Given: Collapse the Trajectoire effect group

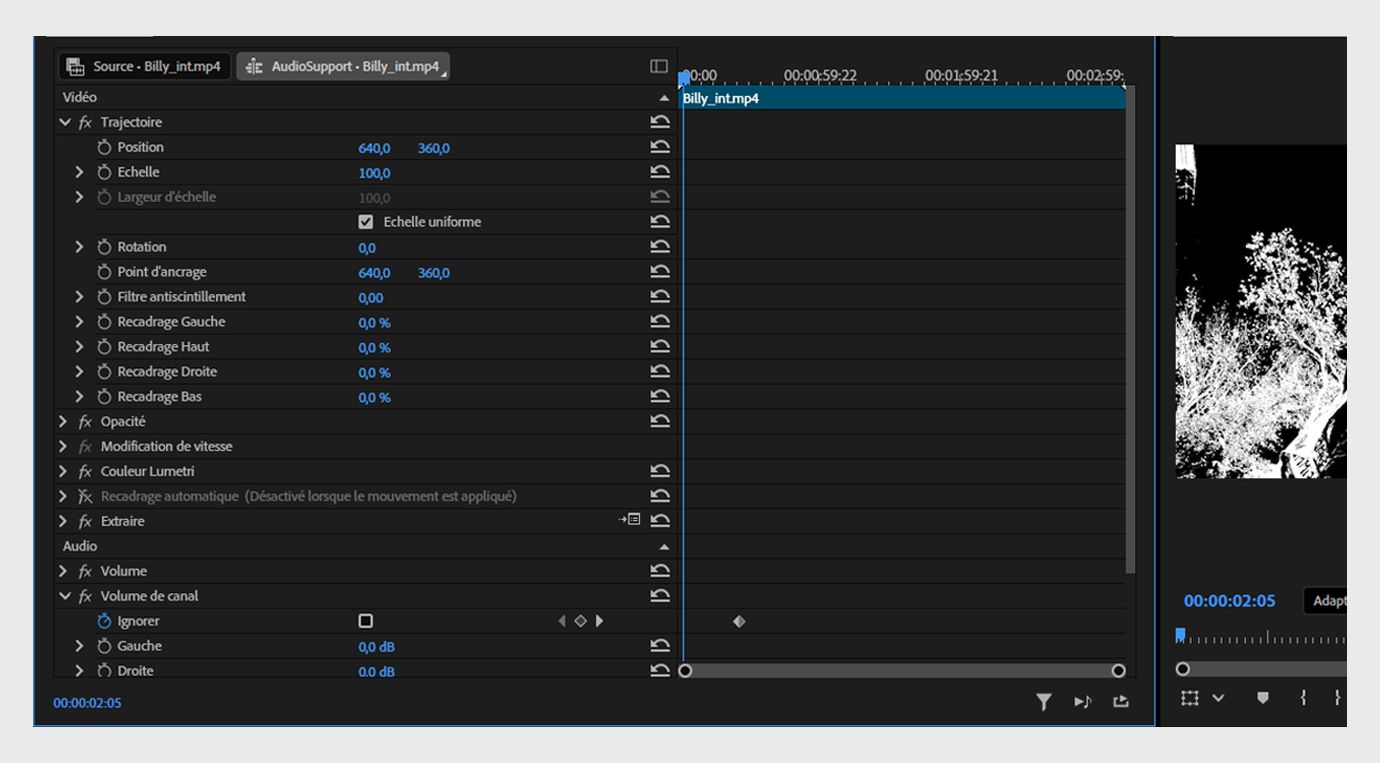Looking at the screenshot, I should coord(65,122).
